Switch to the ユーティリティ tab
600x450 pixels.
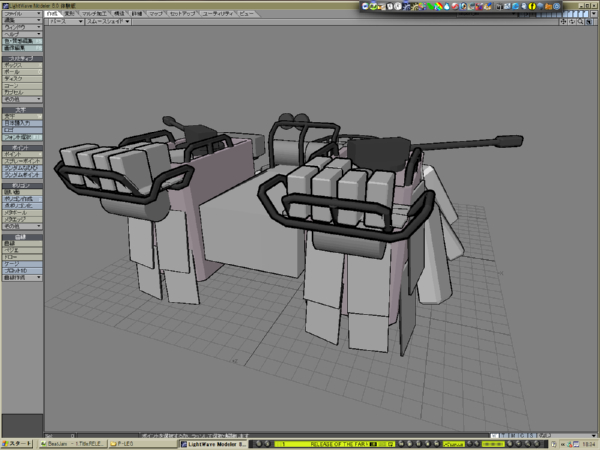click(217, 13)
